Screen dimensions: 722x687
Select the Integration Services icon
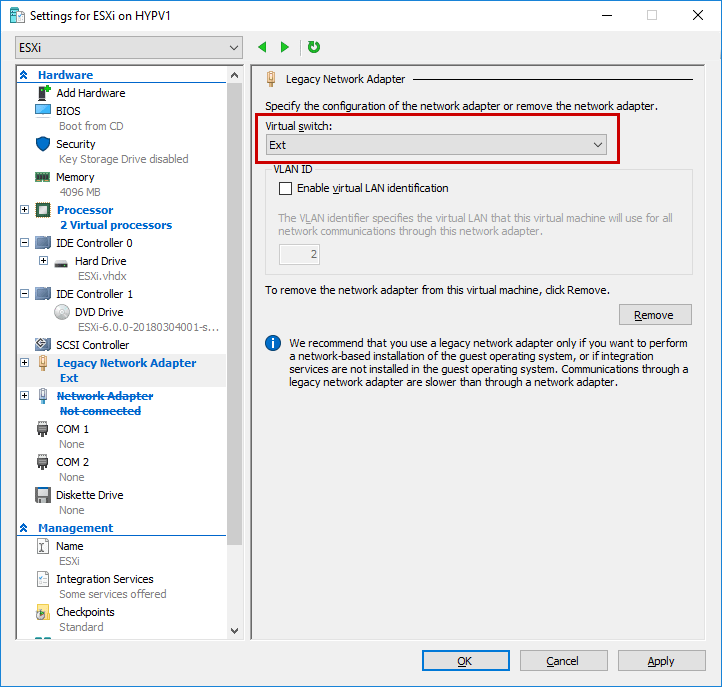tap(43, 579)
